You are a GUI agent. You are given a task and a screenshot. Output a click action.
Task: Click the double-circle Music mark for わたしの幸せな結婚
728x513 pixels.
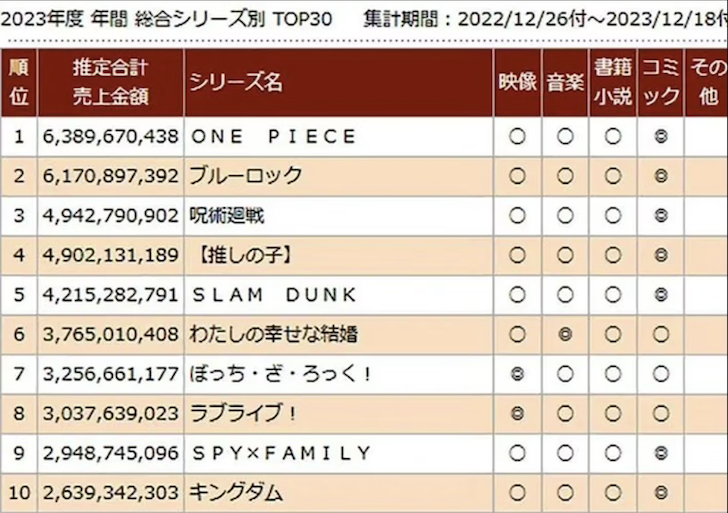point(565,334)
